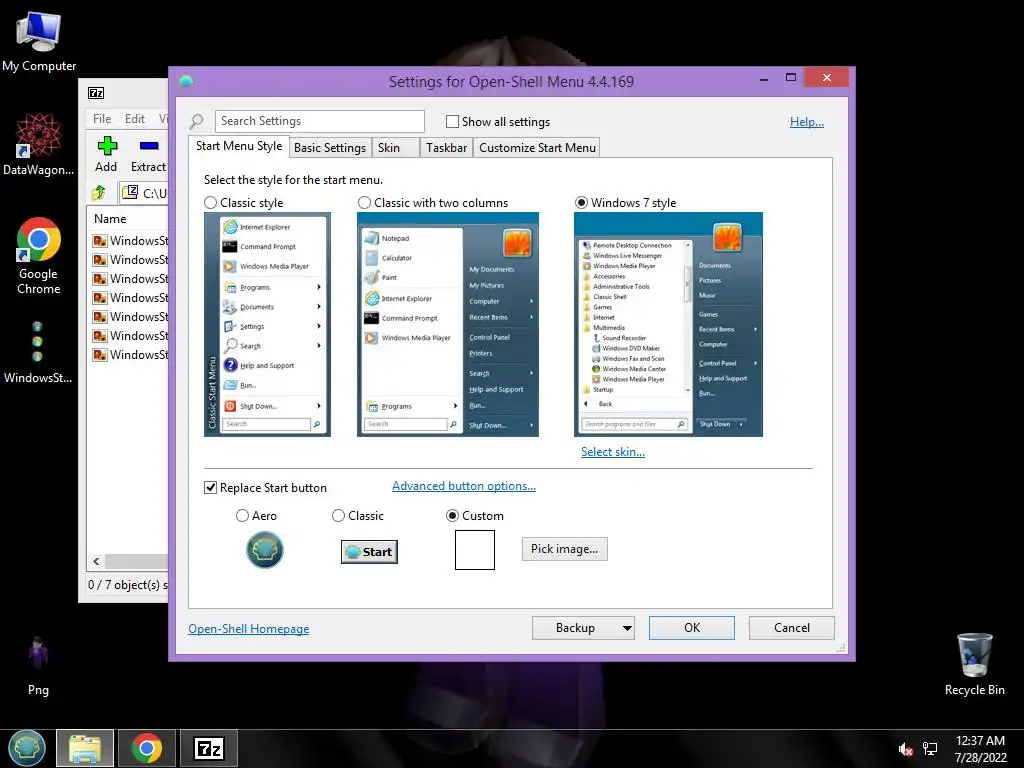Select the Windows 7 style radio button
Screen dimensions: 1024x768
581,202
